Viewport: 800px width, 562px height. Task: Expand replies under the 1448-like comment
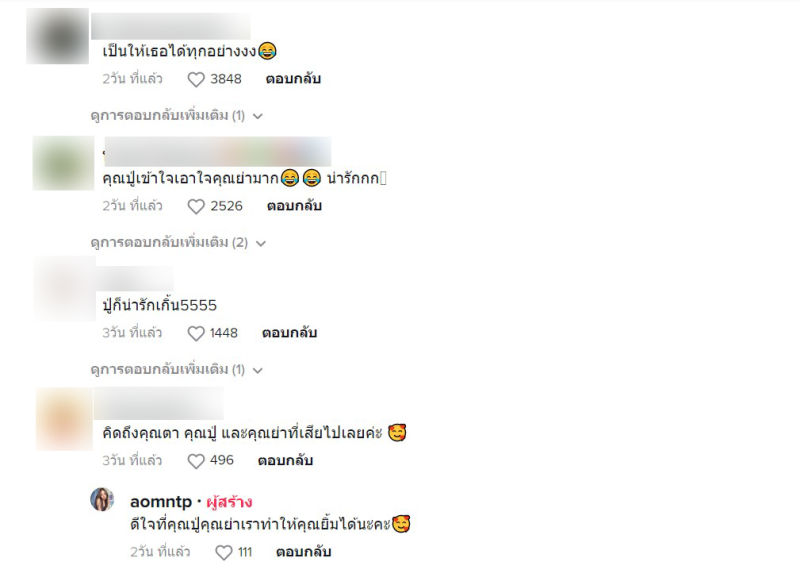click(177, 369)
